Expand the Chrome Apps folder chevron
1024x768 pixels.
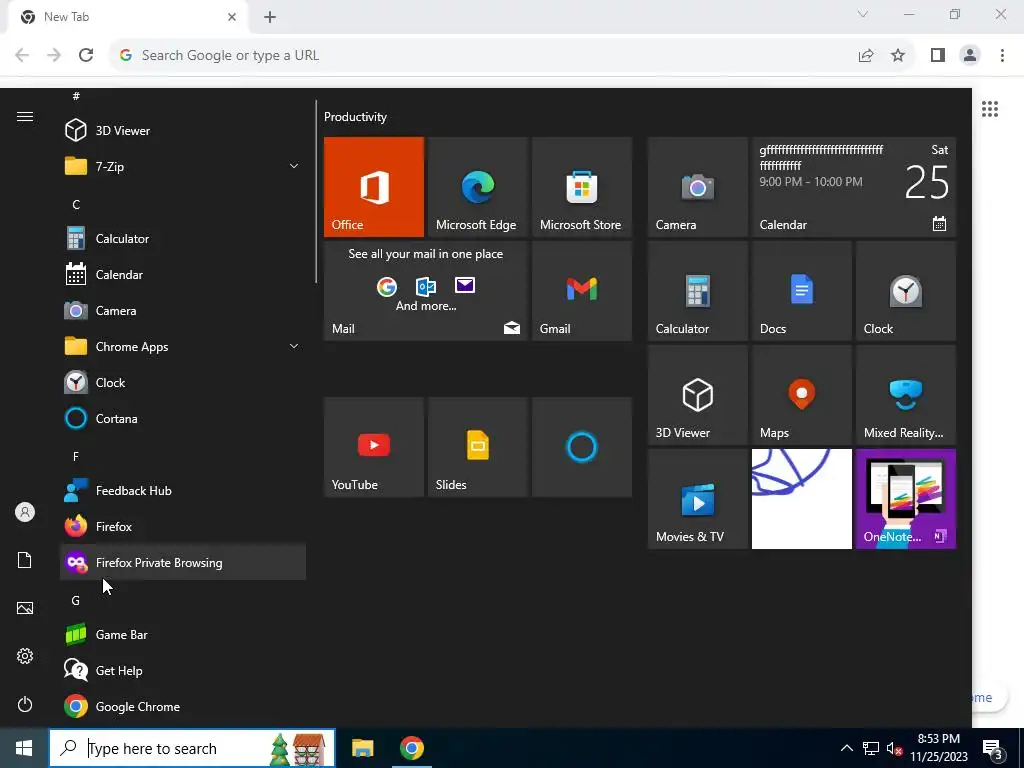[x=294, y=346]
